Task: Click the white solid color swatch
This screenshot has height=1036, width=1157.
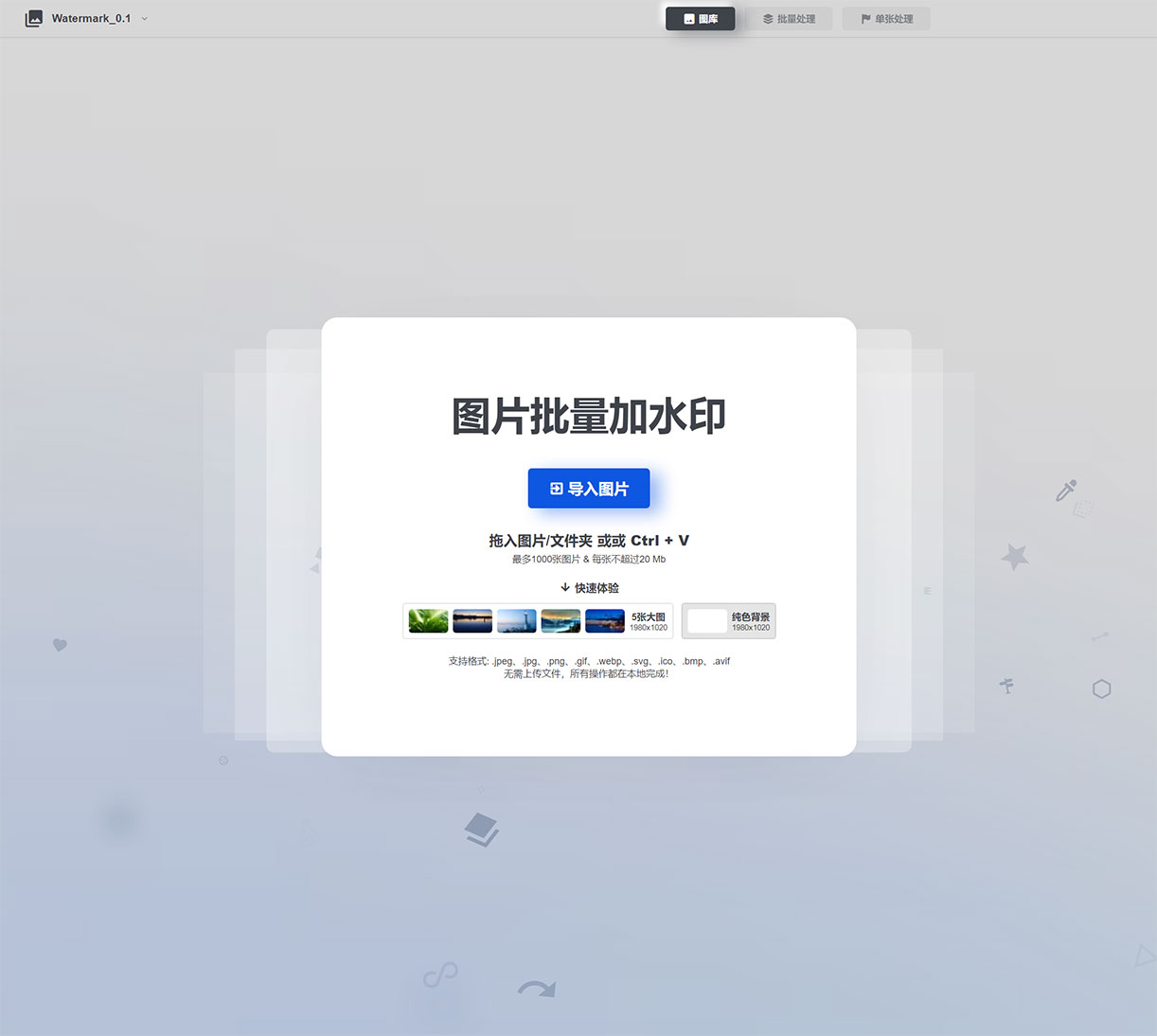Action: point(706,621)
